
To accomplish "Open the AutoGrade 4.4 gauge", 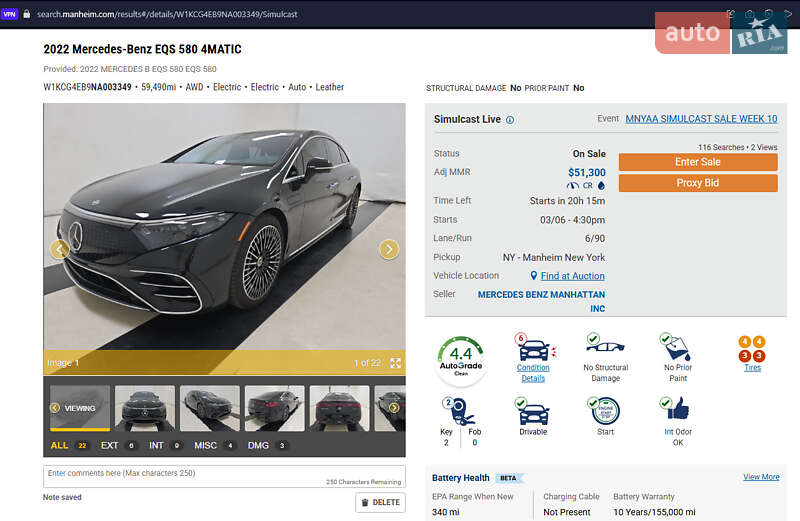I will click(x=461, y=360).
